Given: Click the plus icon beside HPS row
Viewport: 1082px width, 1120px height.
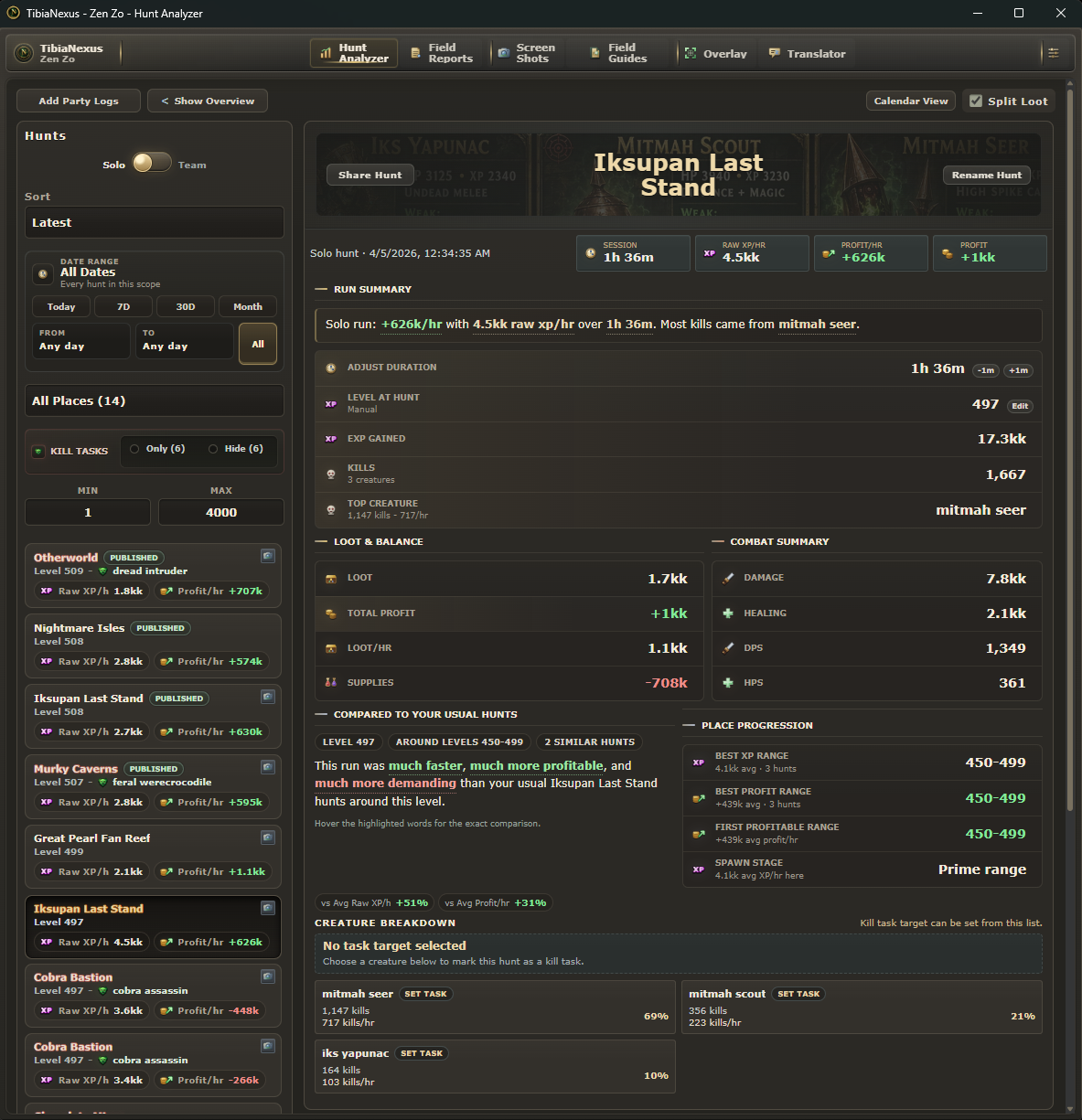Looking at the screenshot, I should point(728,682).
